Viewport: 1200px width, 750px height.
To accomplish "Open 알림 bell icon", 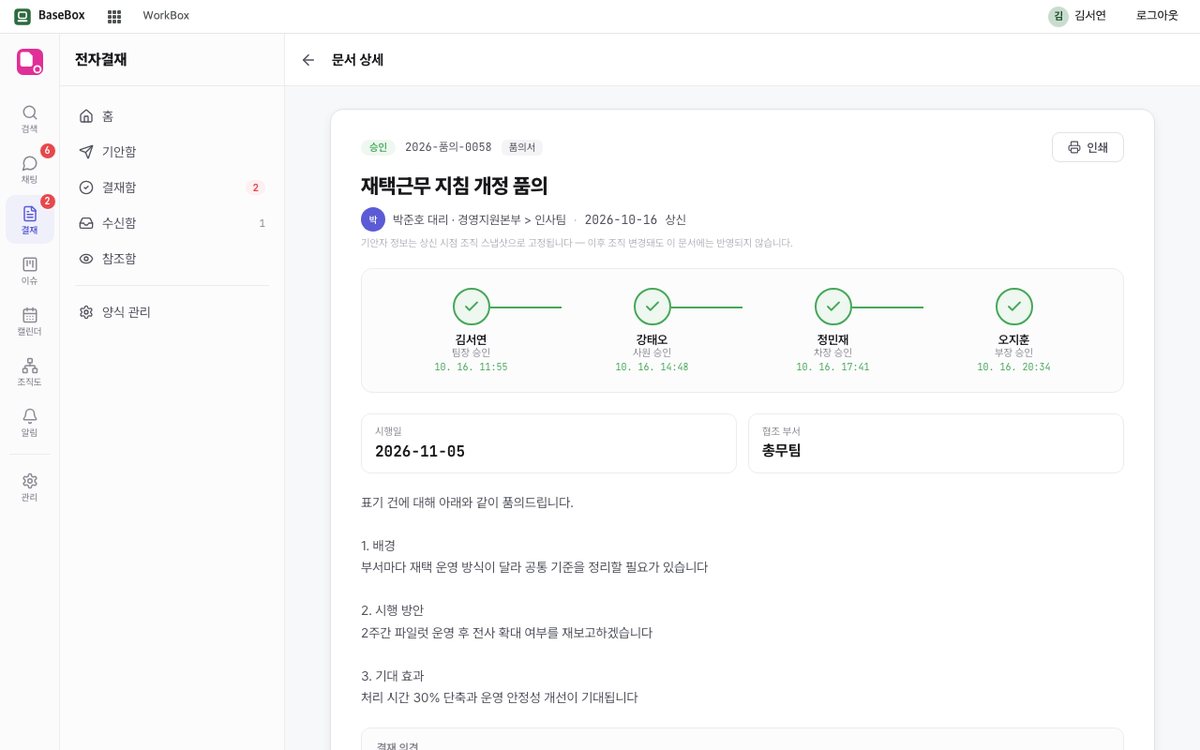I will click(x=30, y=423).
